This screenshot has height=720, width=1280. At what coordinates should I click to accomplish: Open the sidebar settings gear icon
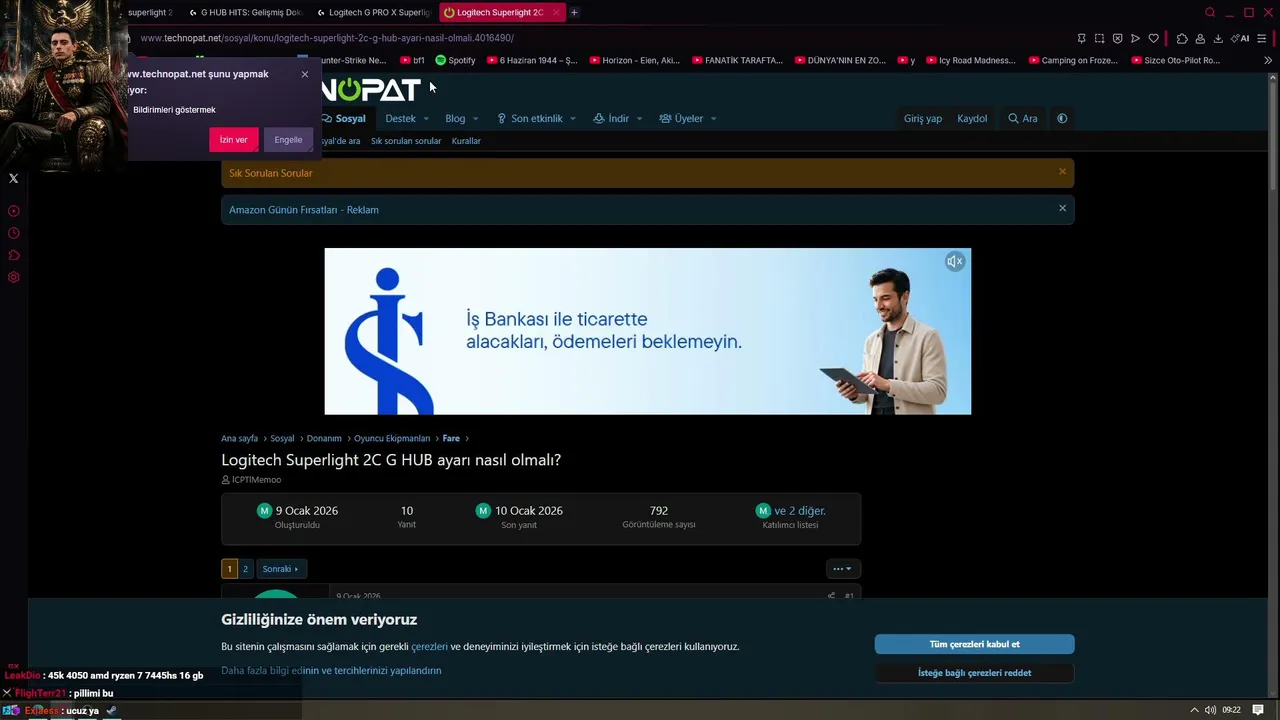tap(14, 277)
